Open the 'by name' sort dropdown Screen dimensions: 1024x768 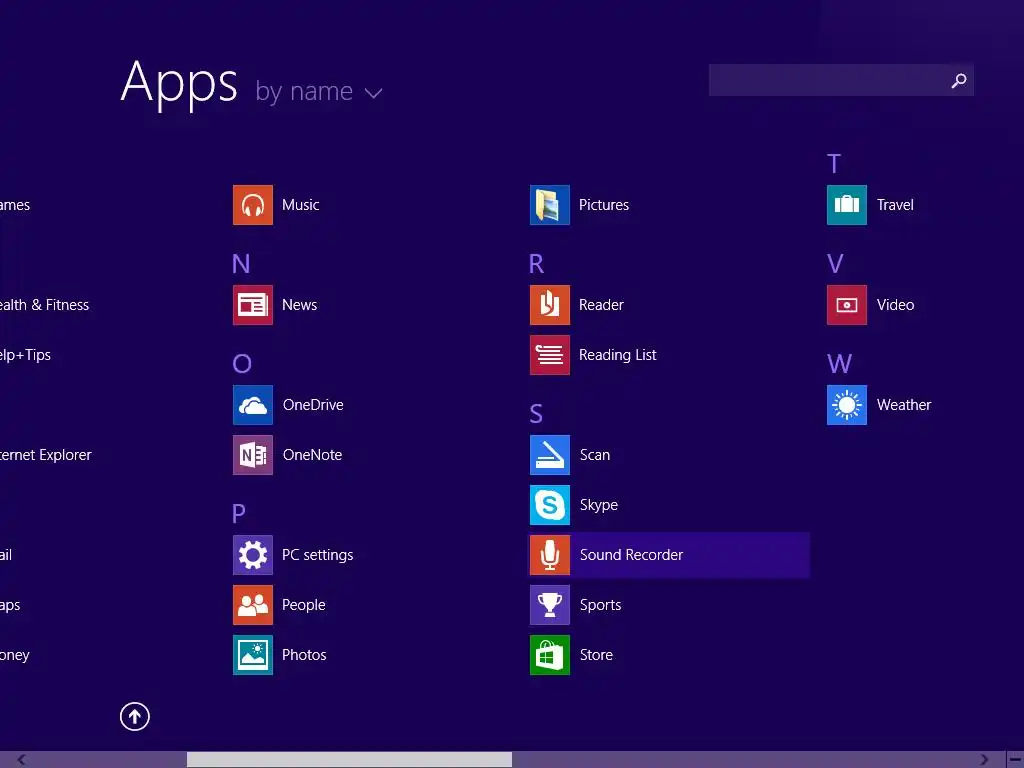coord(319,91)
